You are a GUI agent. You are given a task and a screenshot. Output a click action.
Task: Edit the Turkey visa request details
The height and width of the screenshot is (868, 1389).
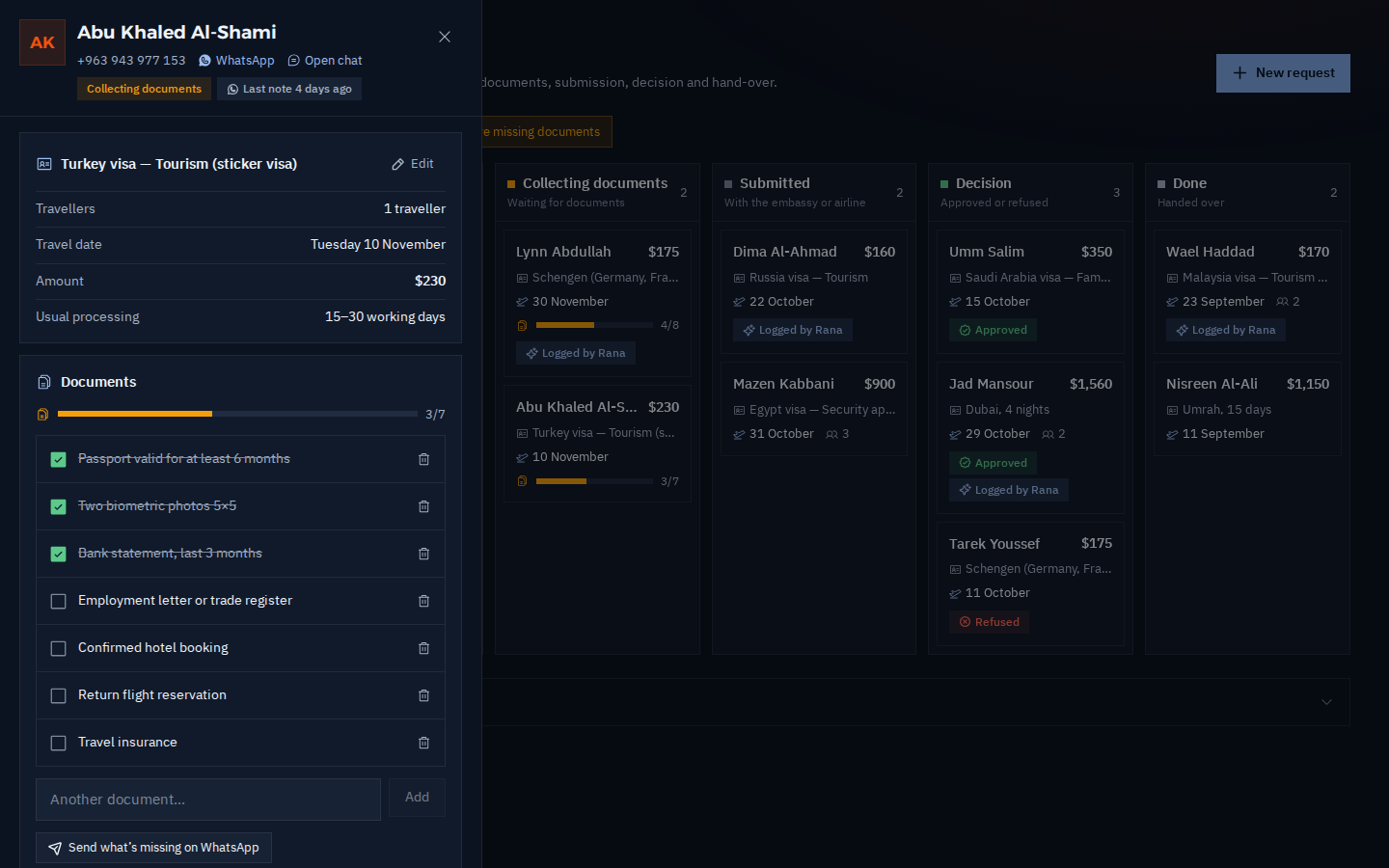coord(413,164)
